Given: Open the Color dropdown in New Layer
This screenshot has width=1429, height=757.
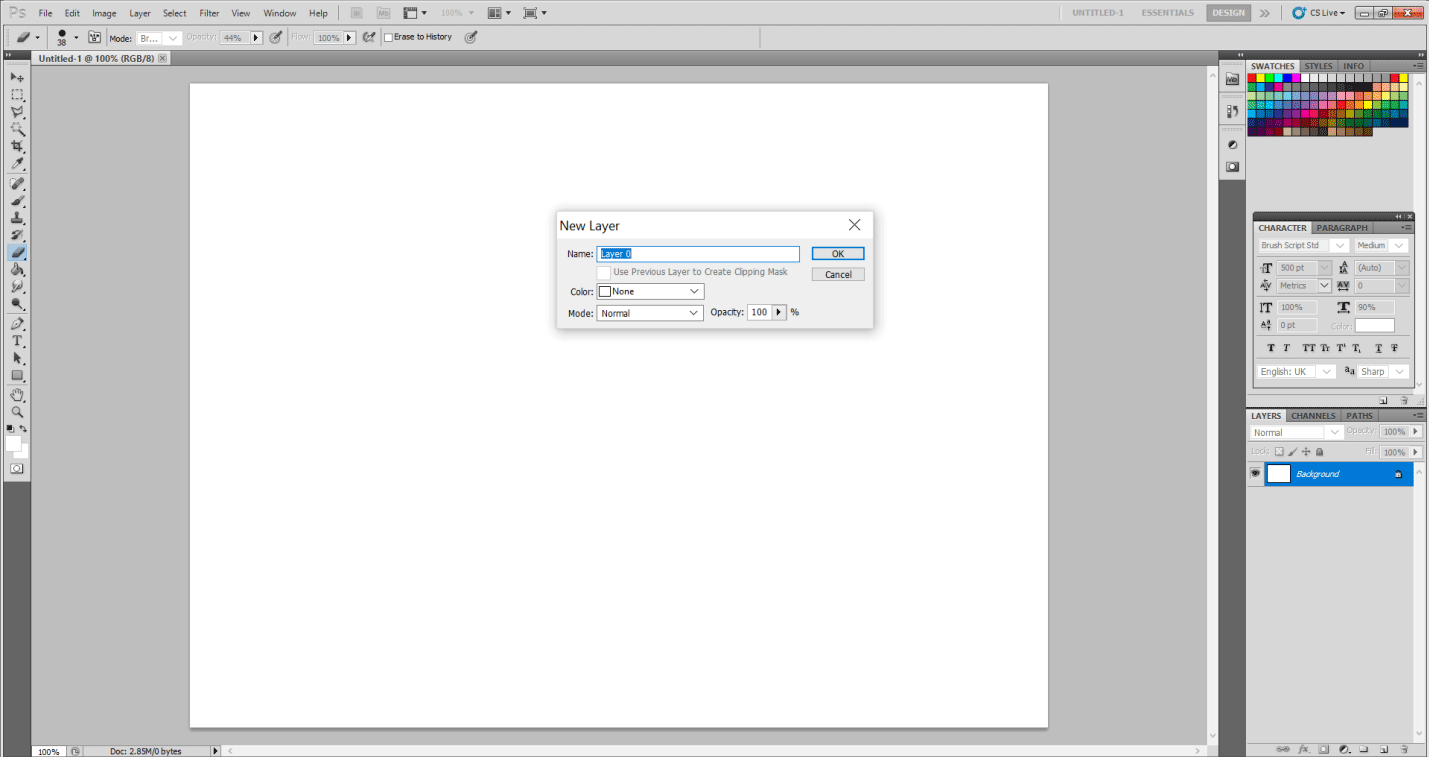Looking at the screenshot, I should [x=650, y=292].
